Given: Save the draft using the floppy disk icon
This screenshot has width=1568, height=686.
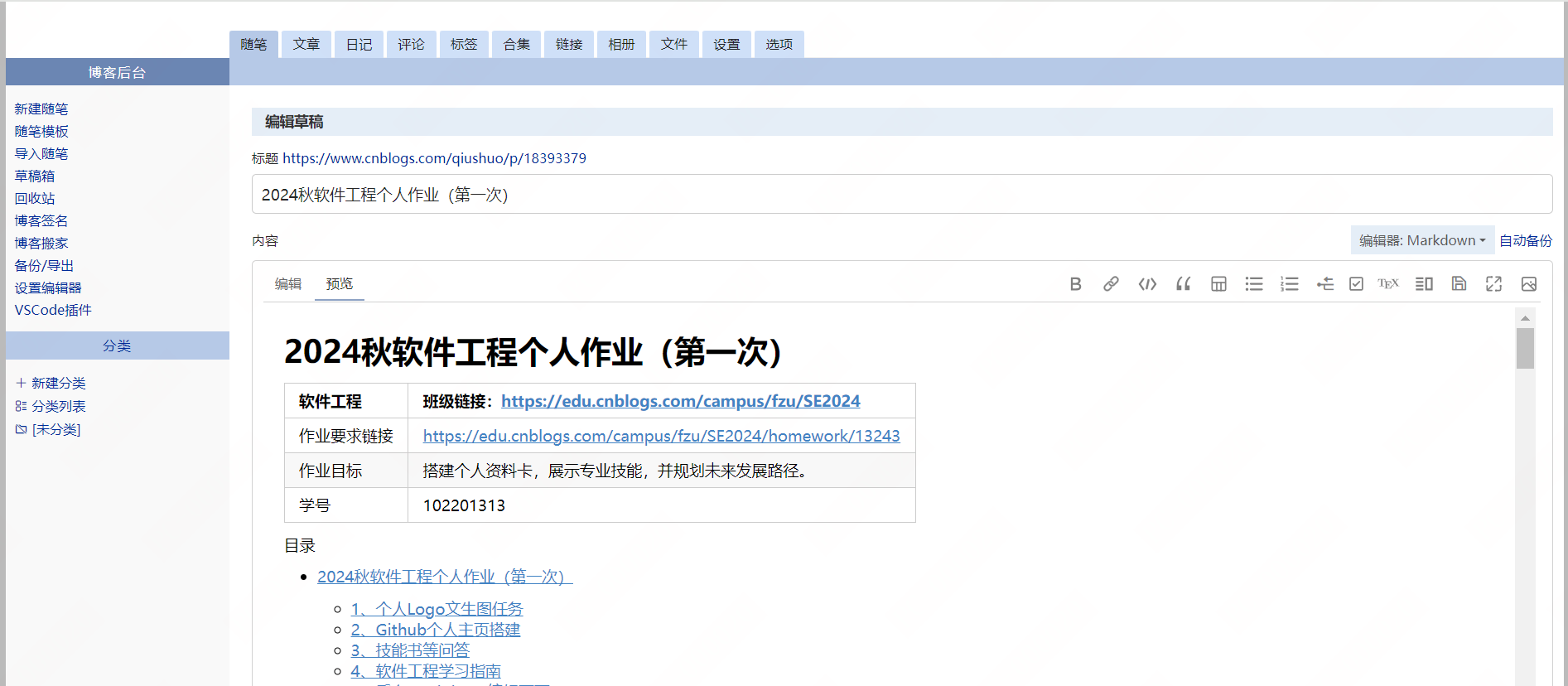Looking at the screenshot, I should click(x=1459, y=284).
